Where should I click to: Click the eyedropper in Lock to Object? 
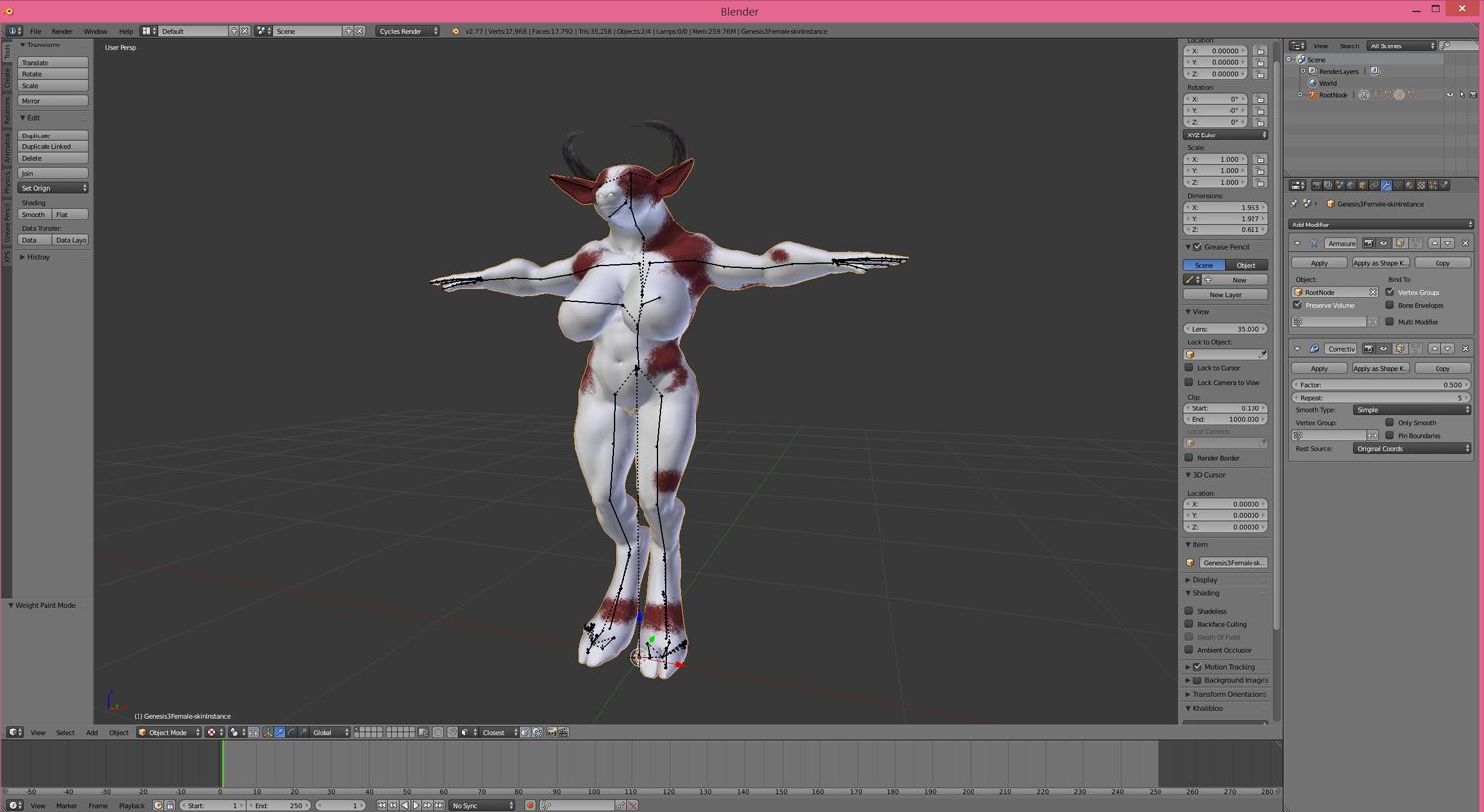(x=1262, y=354)
